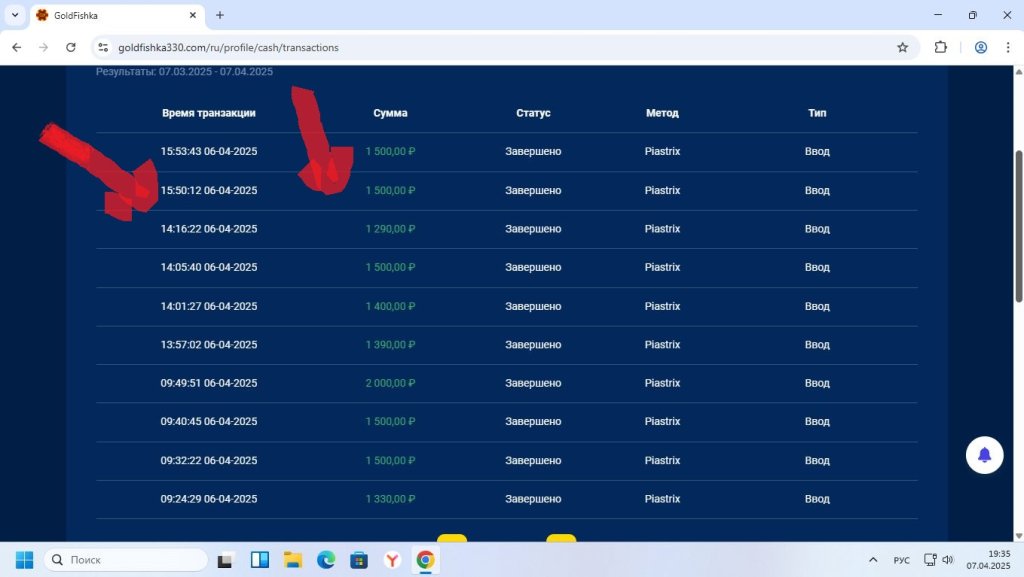Image resolution: width=1024 pixels, height=577 pixels.
Task: Expand the tab search dropdown arrow
Action: (15, 15)
